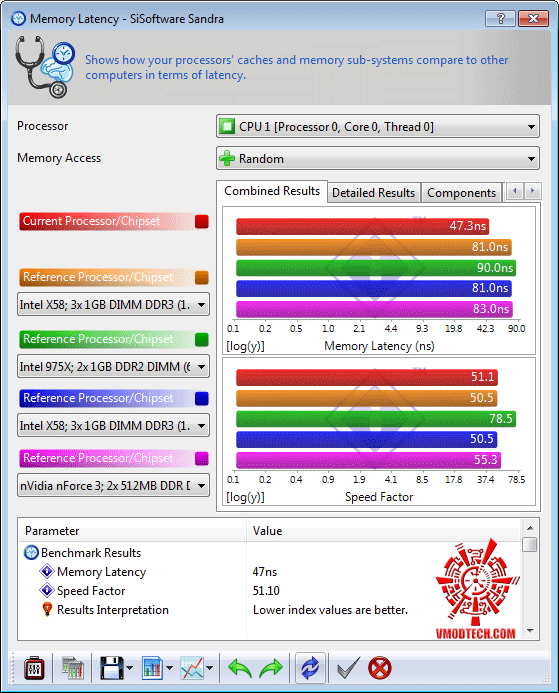
Task: Click the green reference color swatch
Action: click(202, 339)
